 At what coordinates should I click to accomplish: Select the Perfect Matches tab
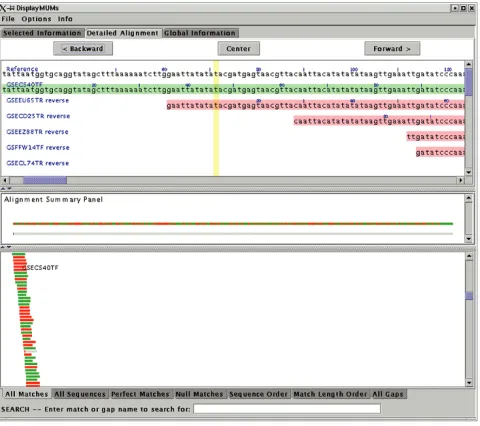(140, 394)
